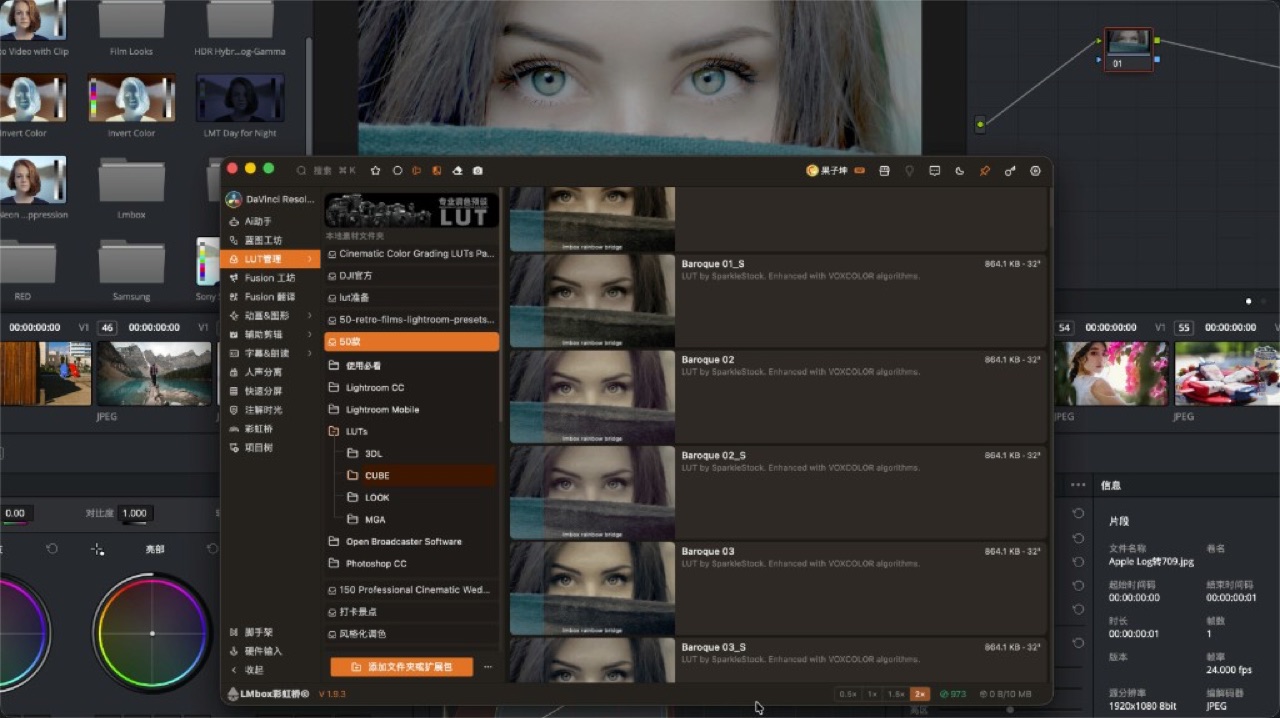Select Cinematic Color Grading LUTs pack
Viewport: 1280px width, 718px height.
point(412,254)
